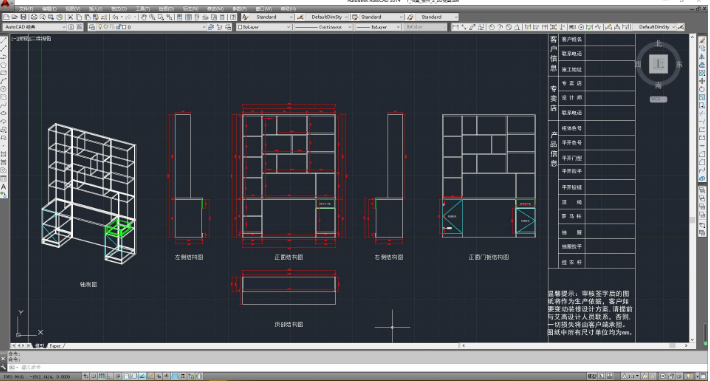Click 北 on the ViewCube compass
Screen dimensions: 710x381
[x=658, y=43]
